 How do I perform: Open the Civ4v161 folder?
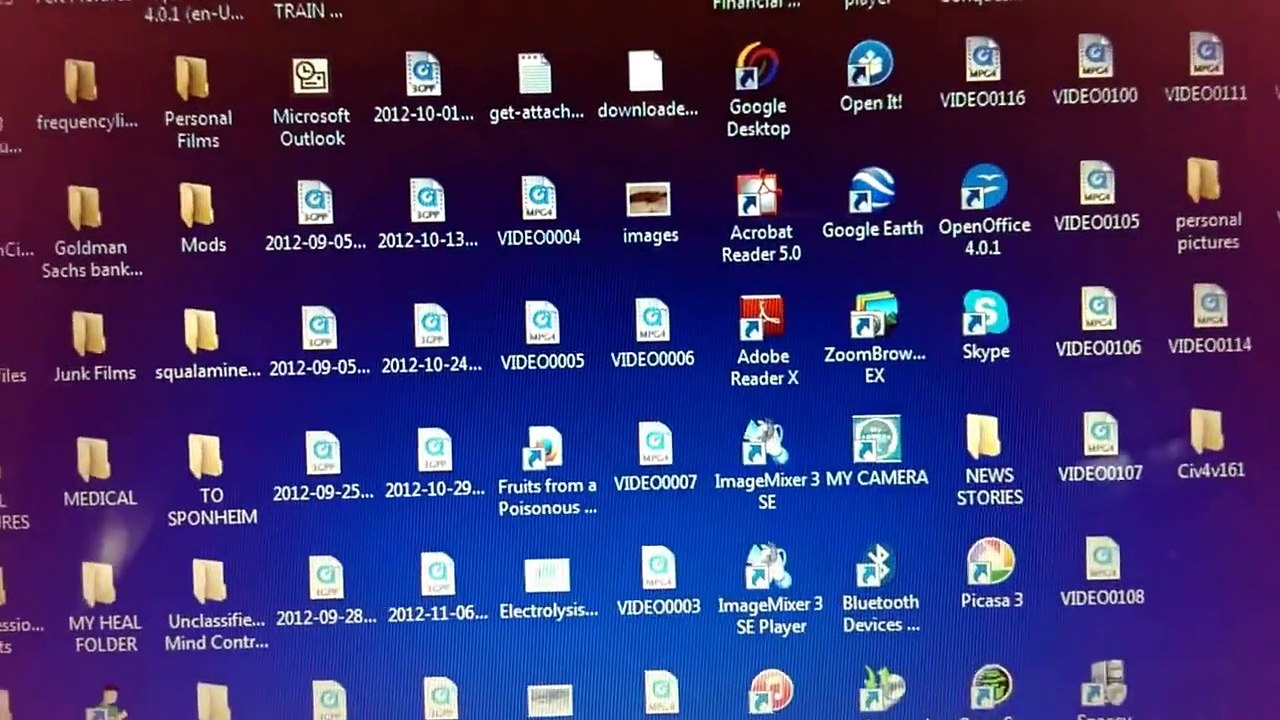[1206, 431]
